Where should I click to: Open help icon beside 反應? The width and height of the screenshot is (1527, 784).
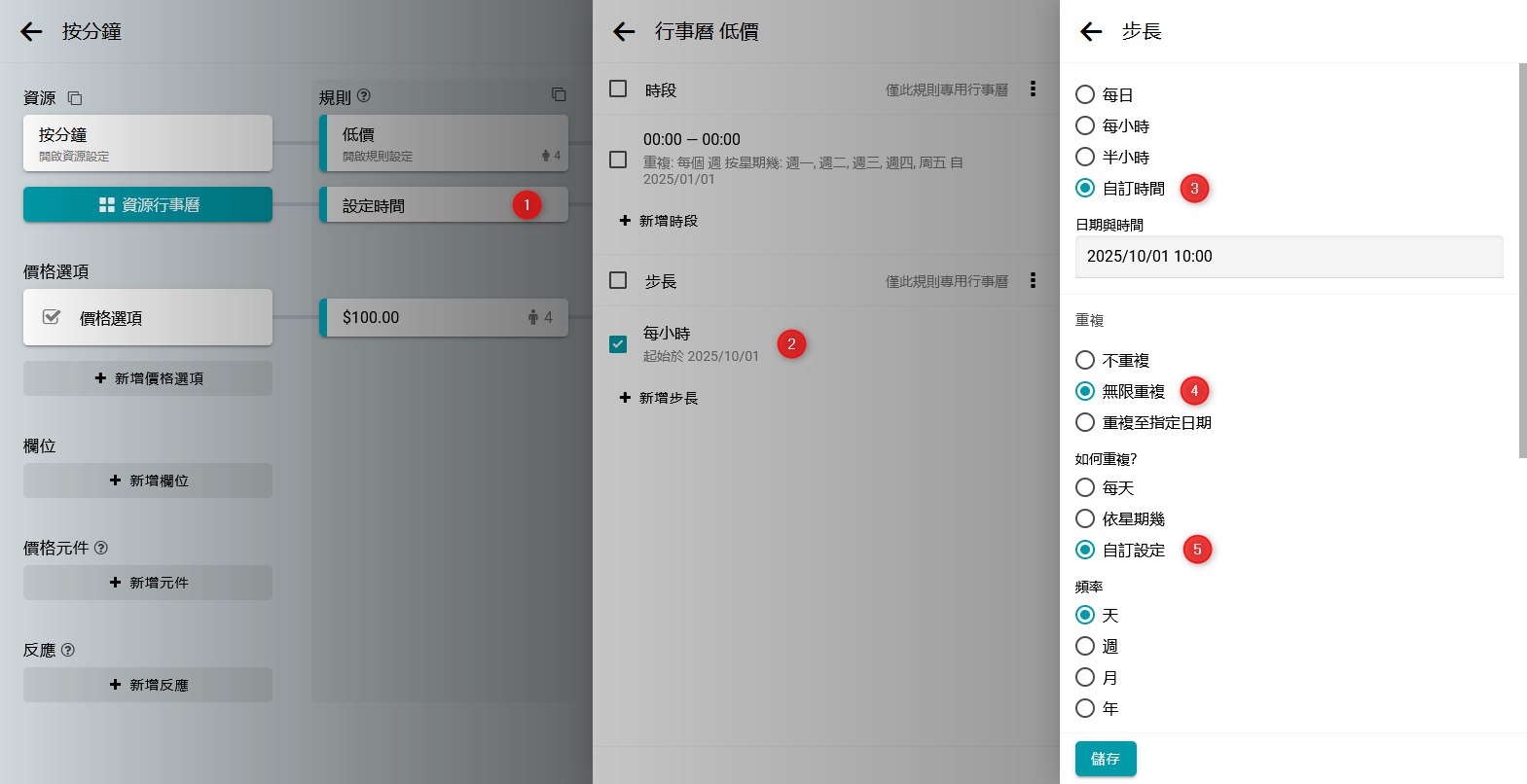point(68,650)
